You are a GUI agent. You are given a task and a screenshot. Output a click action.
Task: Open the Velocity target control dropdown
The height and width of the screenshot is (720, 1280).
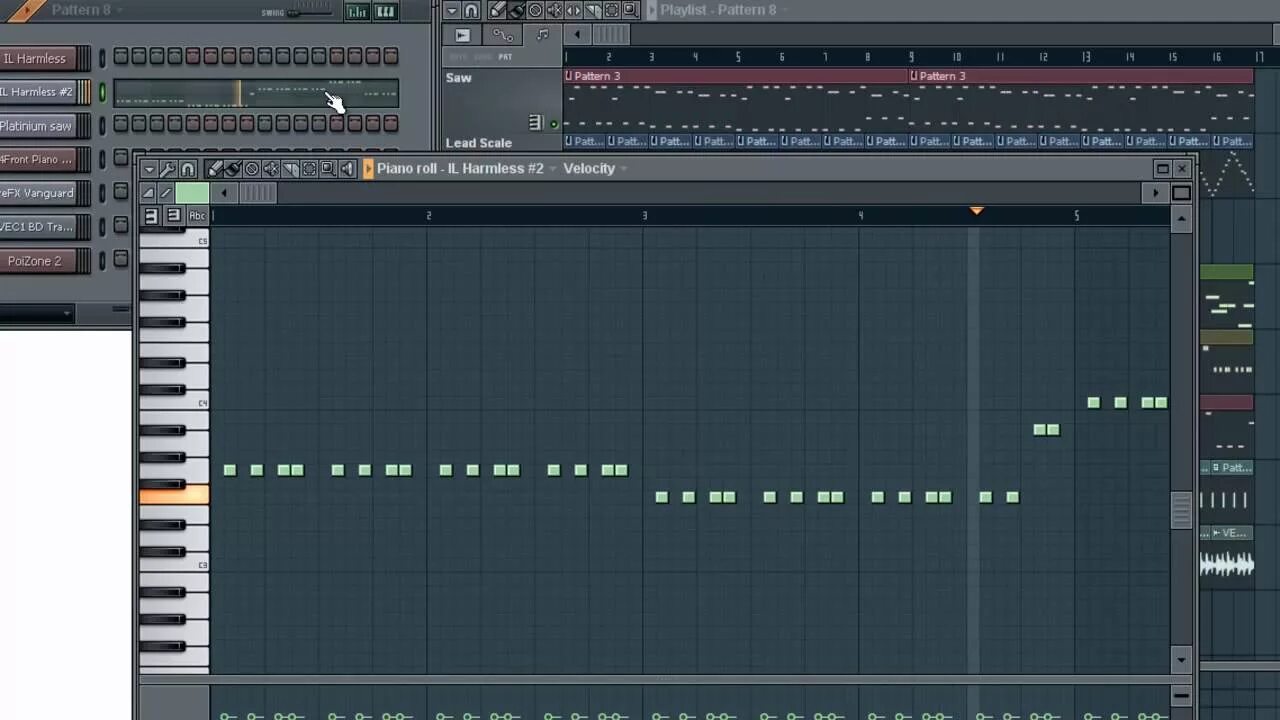(623, 169)
